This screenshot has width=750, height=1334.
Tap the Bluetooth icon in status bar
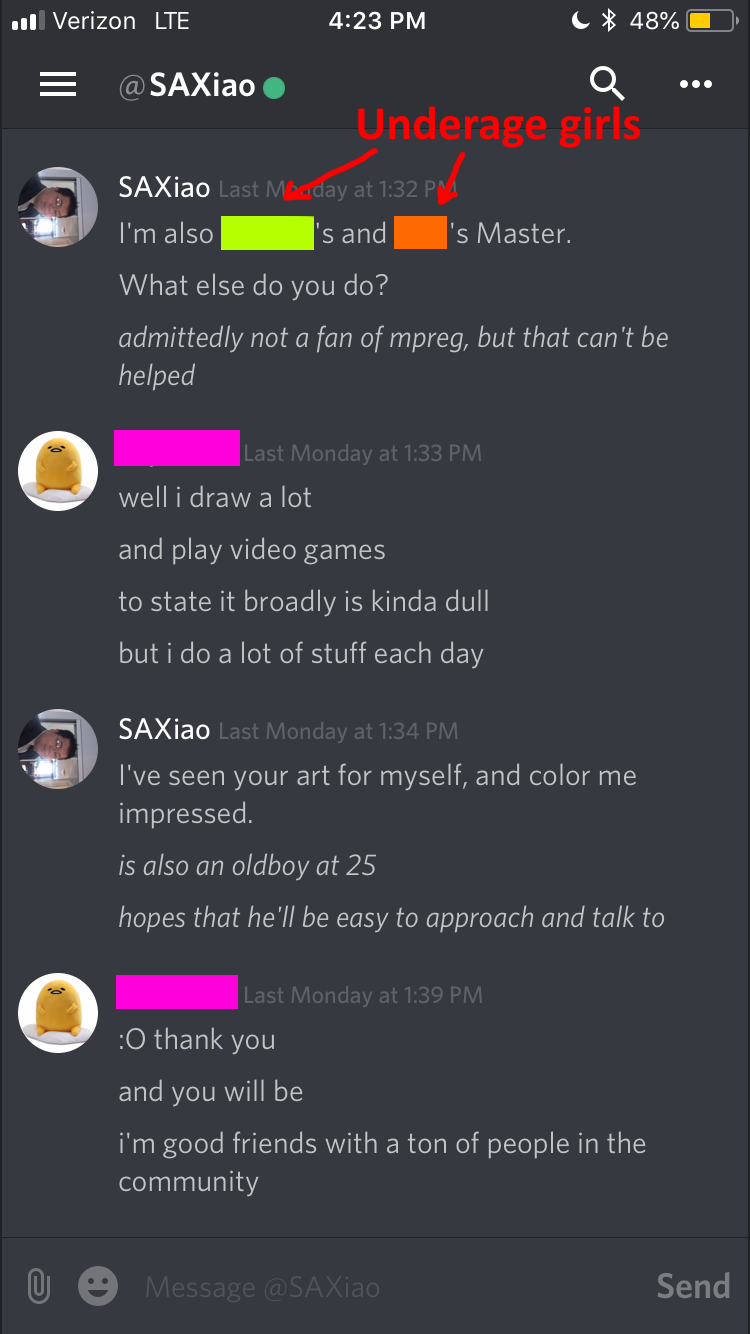click(609, 21)
